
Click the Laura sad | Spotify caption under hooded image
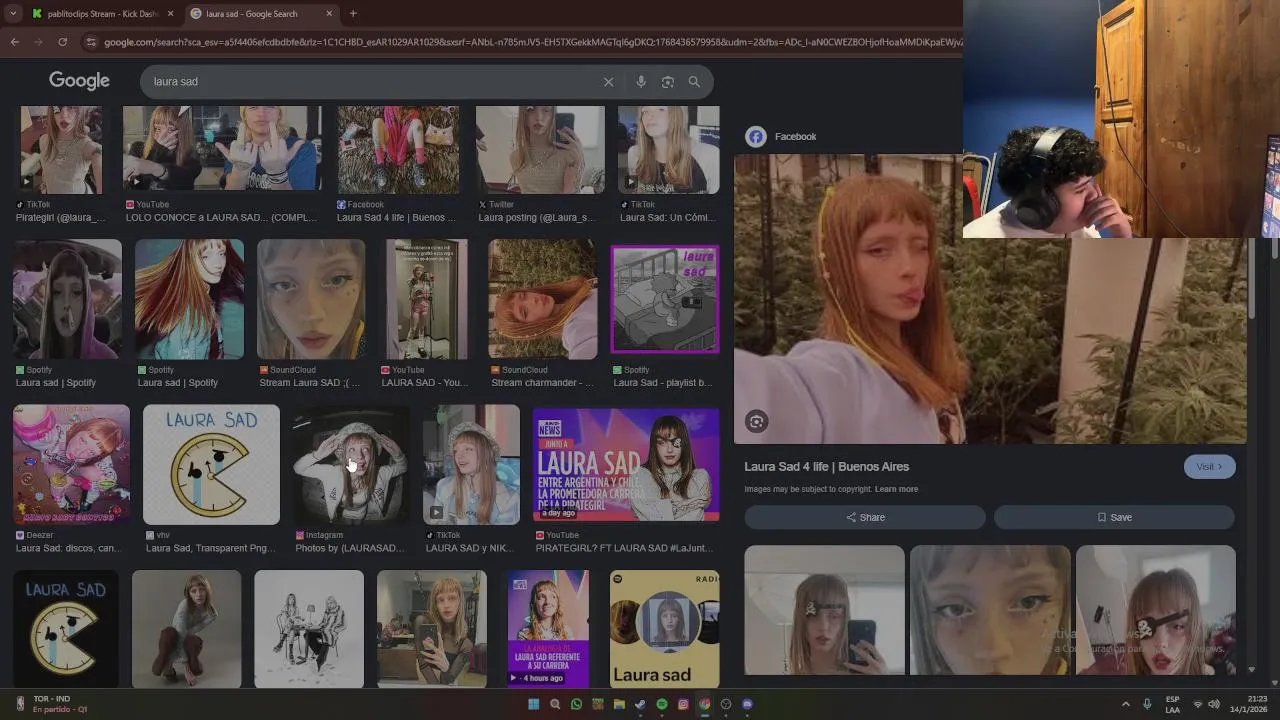coord(56,383)
